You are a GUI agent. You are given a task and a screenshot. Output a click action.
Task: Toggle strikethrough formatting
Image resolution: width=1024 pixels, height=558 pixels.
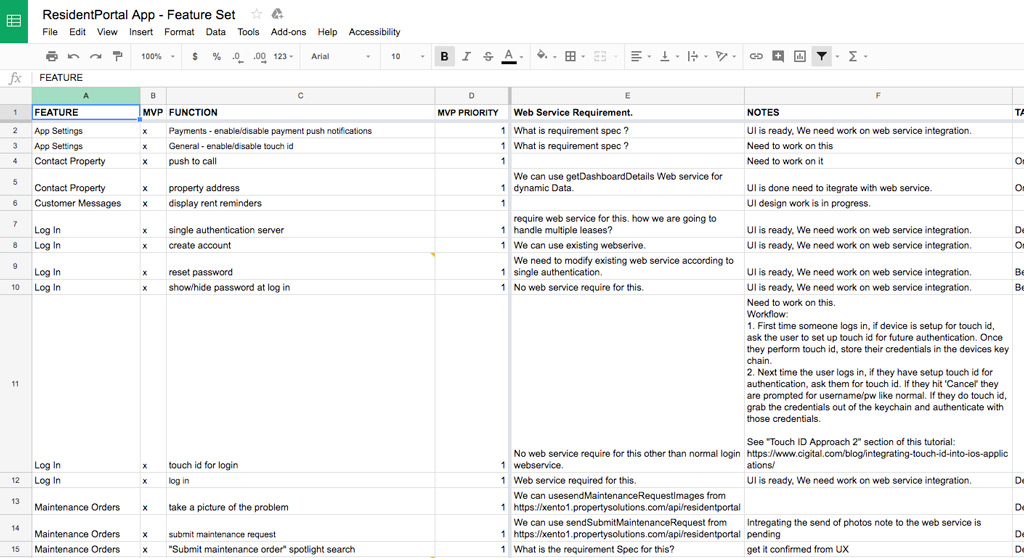488,56
